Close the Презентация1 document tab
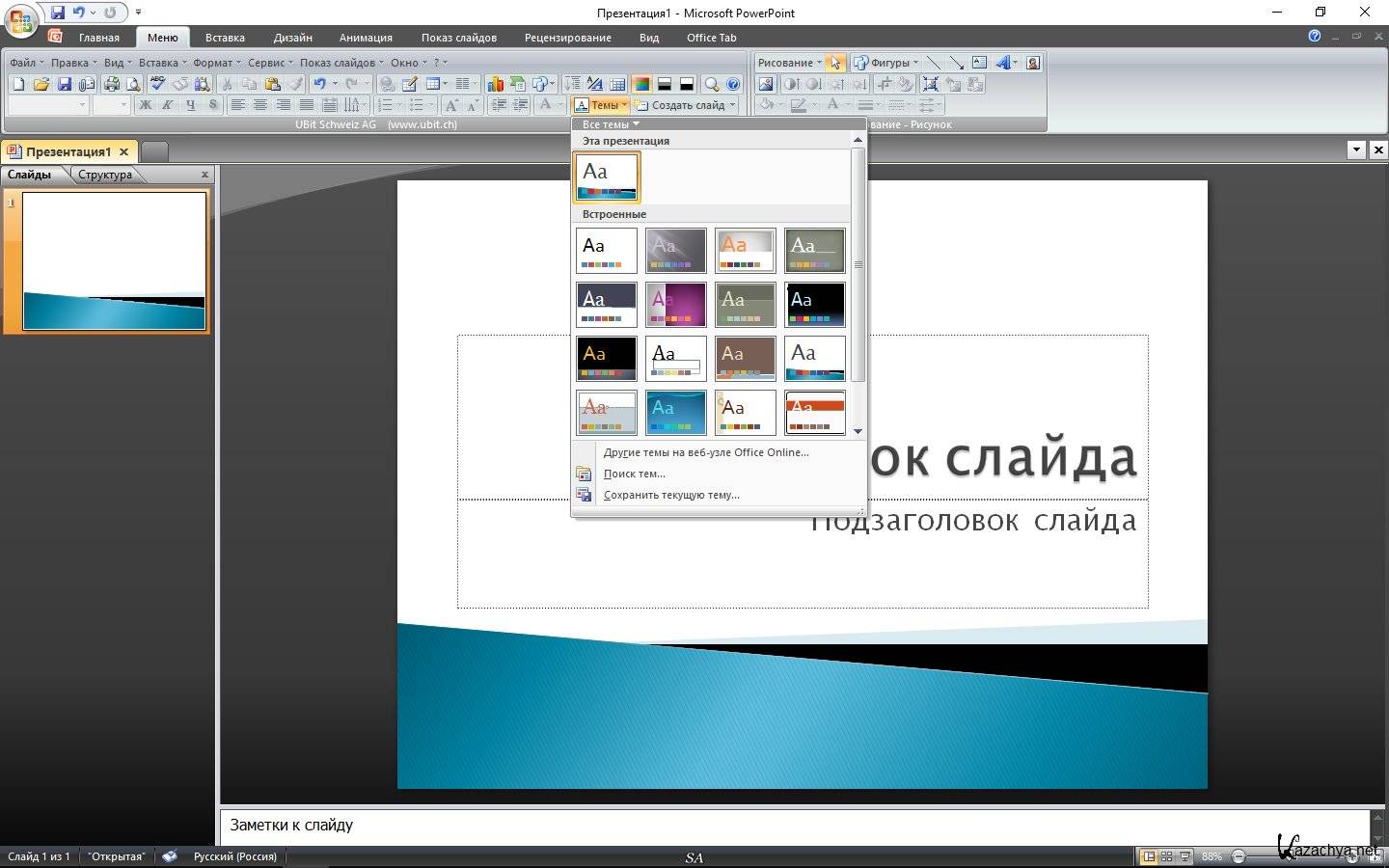 123,151
